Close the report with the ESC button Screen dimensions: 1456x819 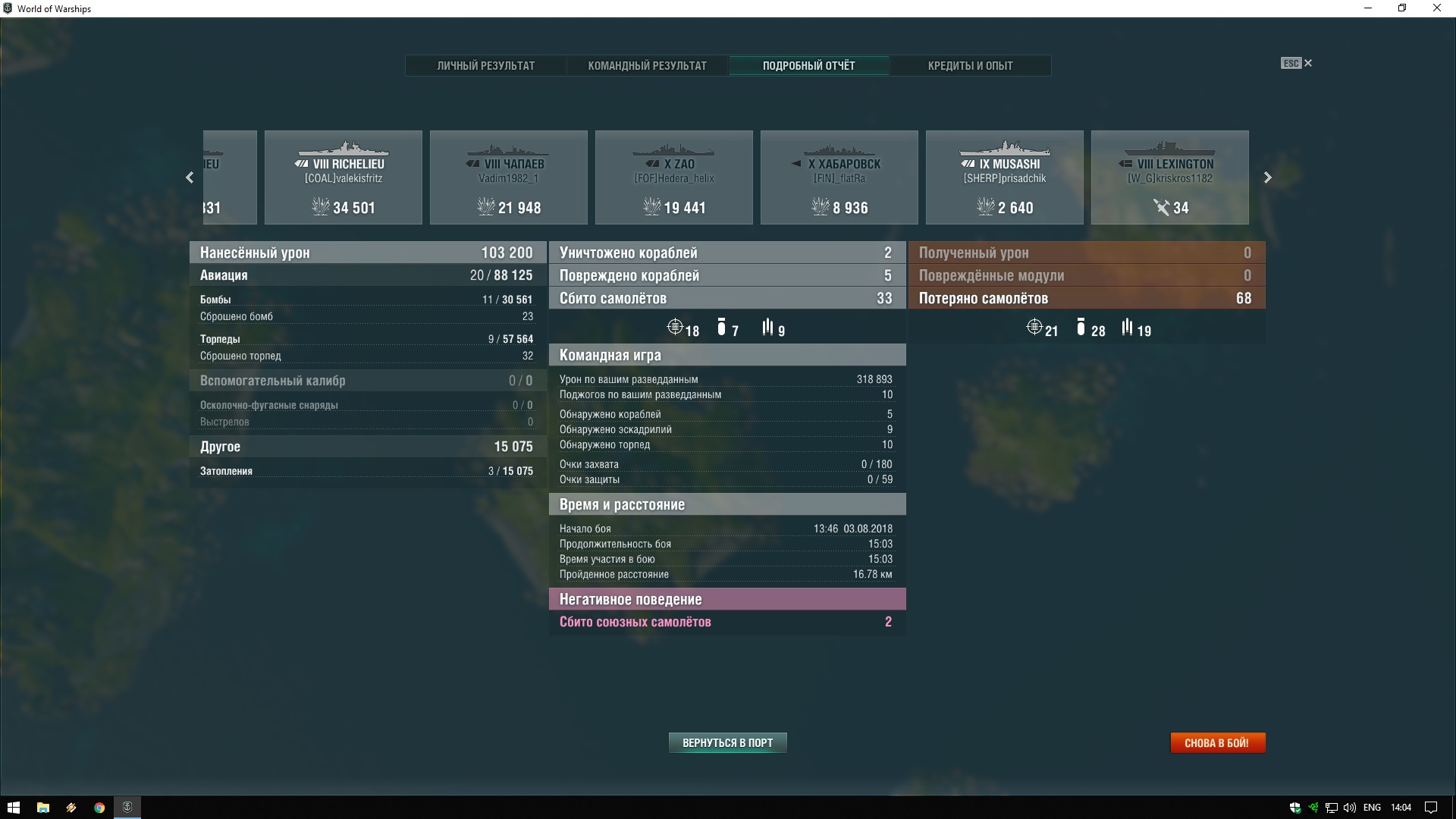pyautogui.click(x=1296, y=64)
